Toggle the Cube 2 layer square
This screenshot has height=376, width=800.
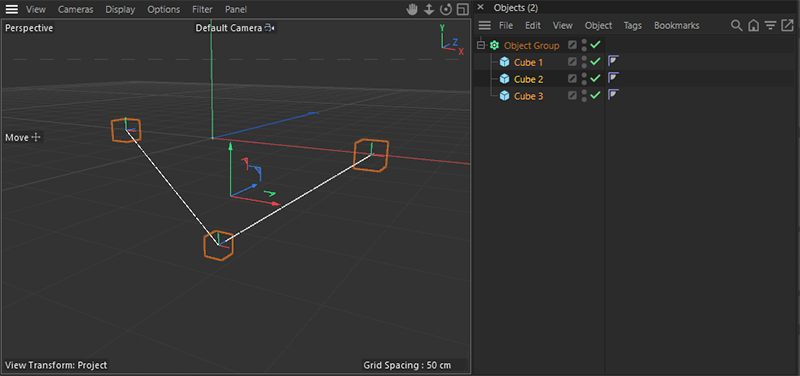click(x=572, y=79)
